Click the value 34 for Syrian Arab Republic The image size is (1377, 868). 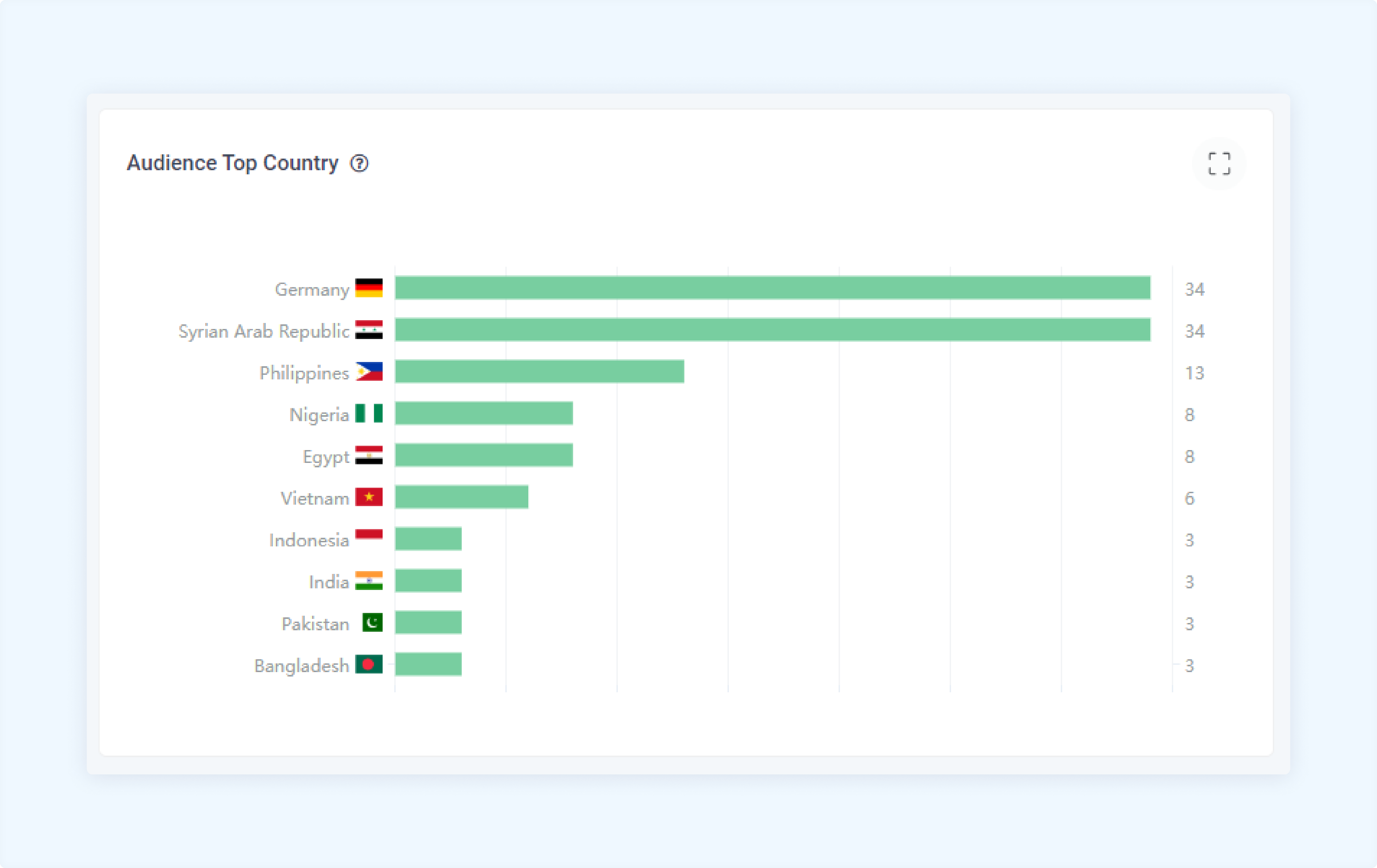pos(1195,331)
